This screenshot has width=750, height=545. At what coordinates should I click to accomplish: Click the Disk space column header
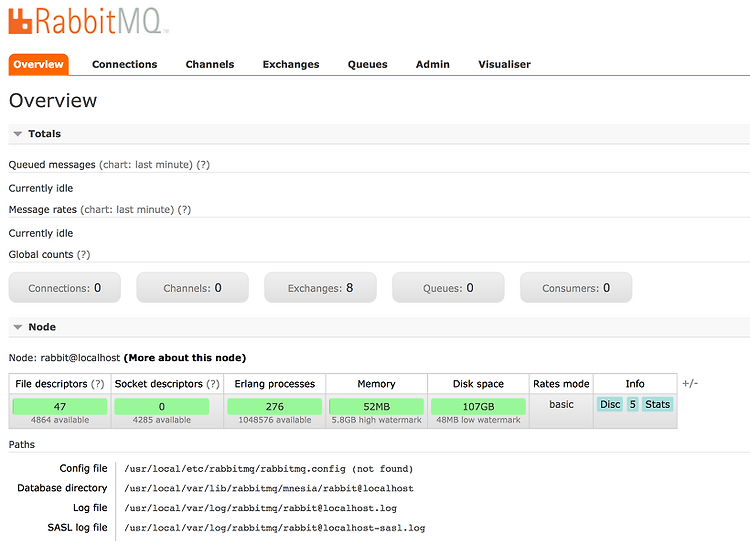478,384
